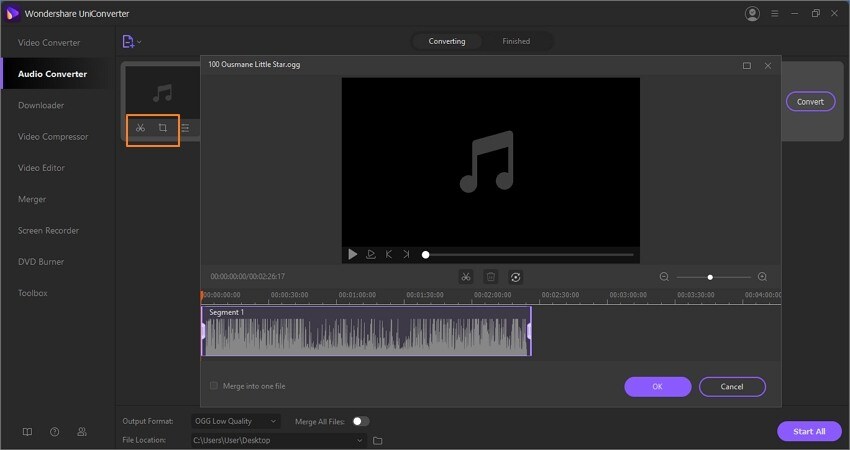Screen dimensions: 850x450
Task: Zoom out the timeline
Action: click(664, 277)
